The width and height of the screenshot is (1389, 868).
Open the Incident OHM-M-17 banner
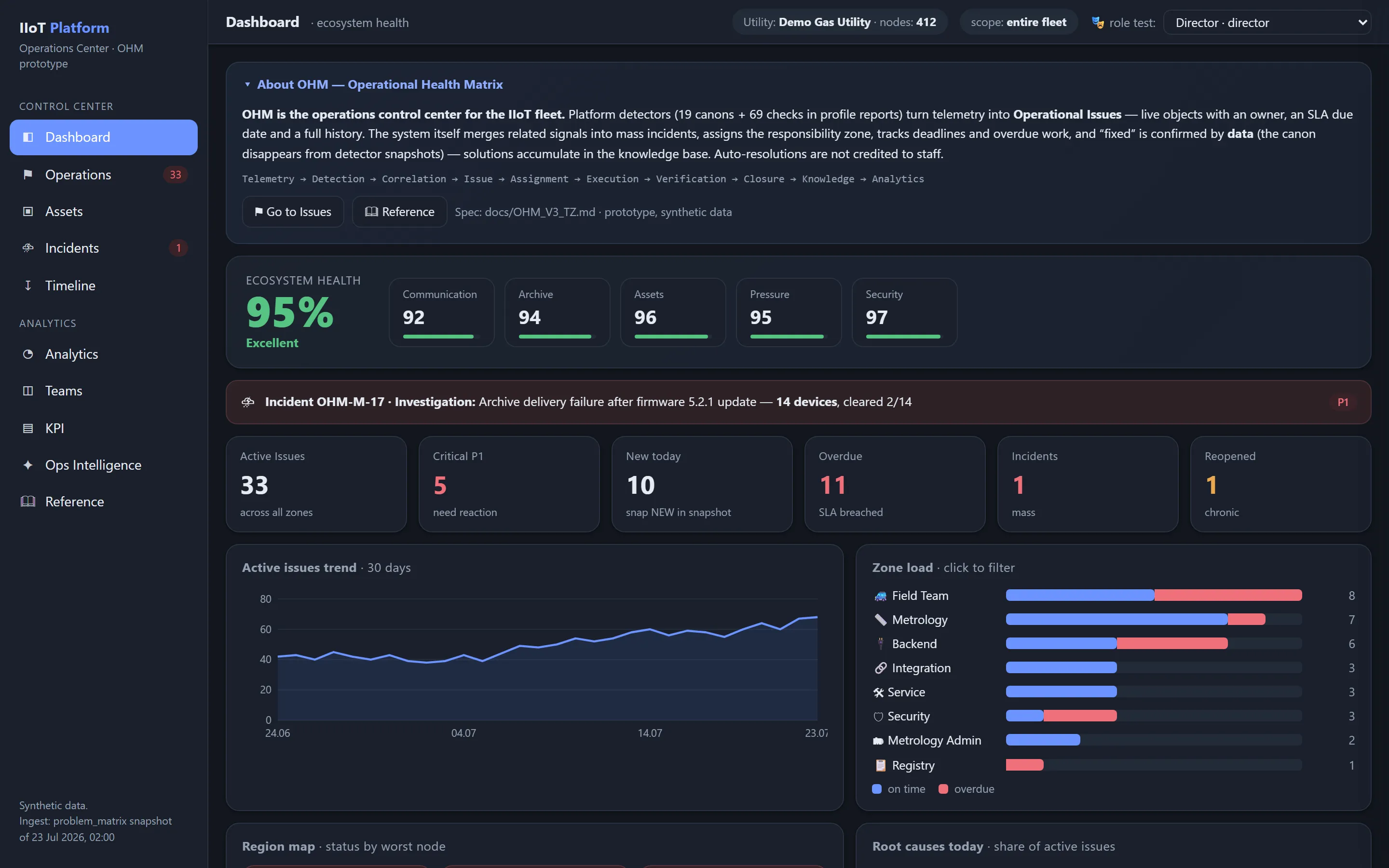[x=798, y=402]
